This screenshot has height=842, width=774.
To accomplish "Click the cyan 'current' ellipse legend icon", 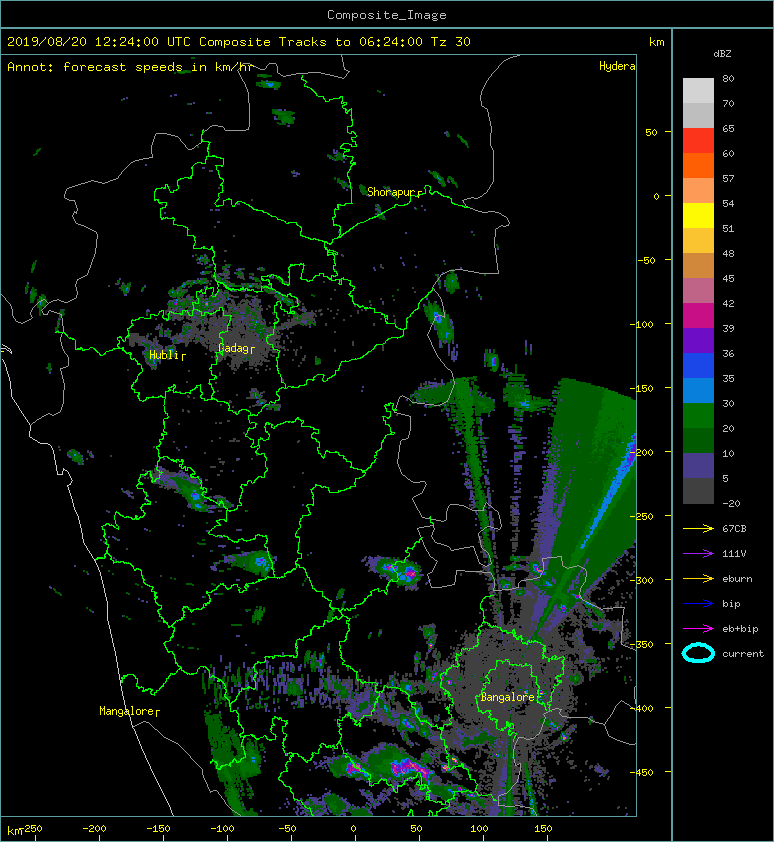I will coord(698,653).
